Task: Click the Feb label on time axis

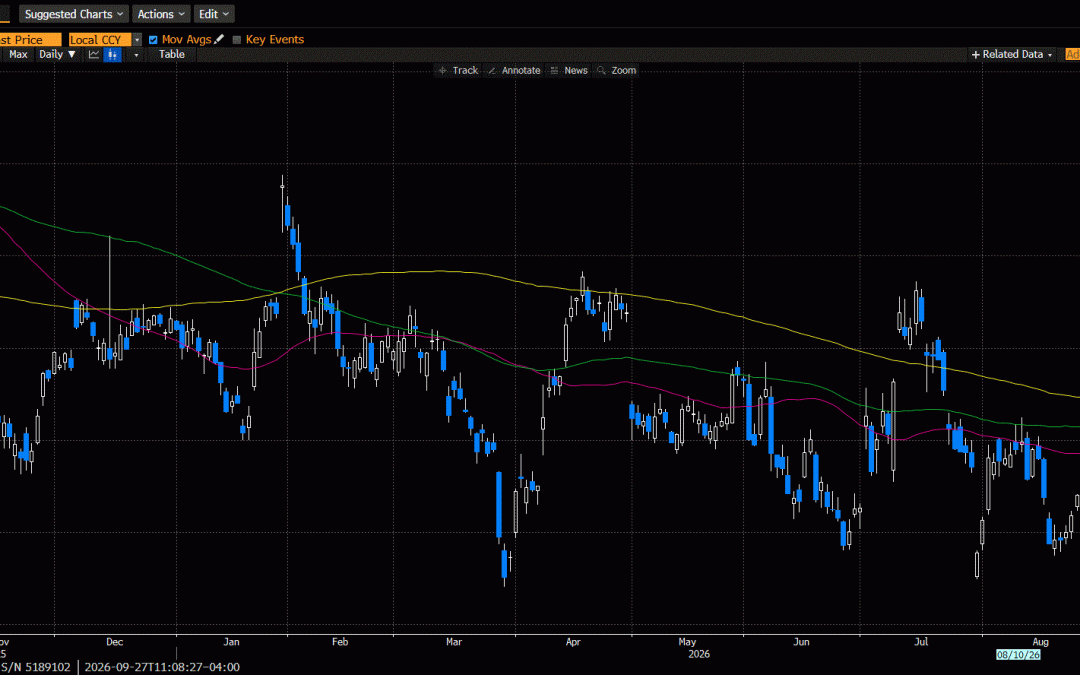Action: pos(340,642)
